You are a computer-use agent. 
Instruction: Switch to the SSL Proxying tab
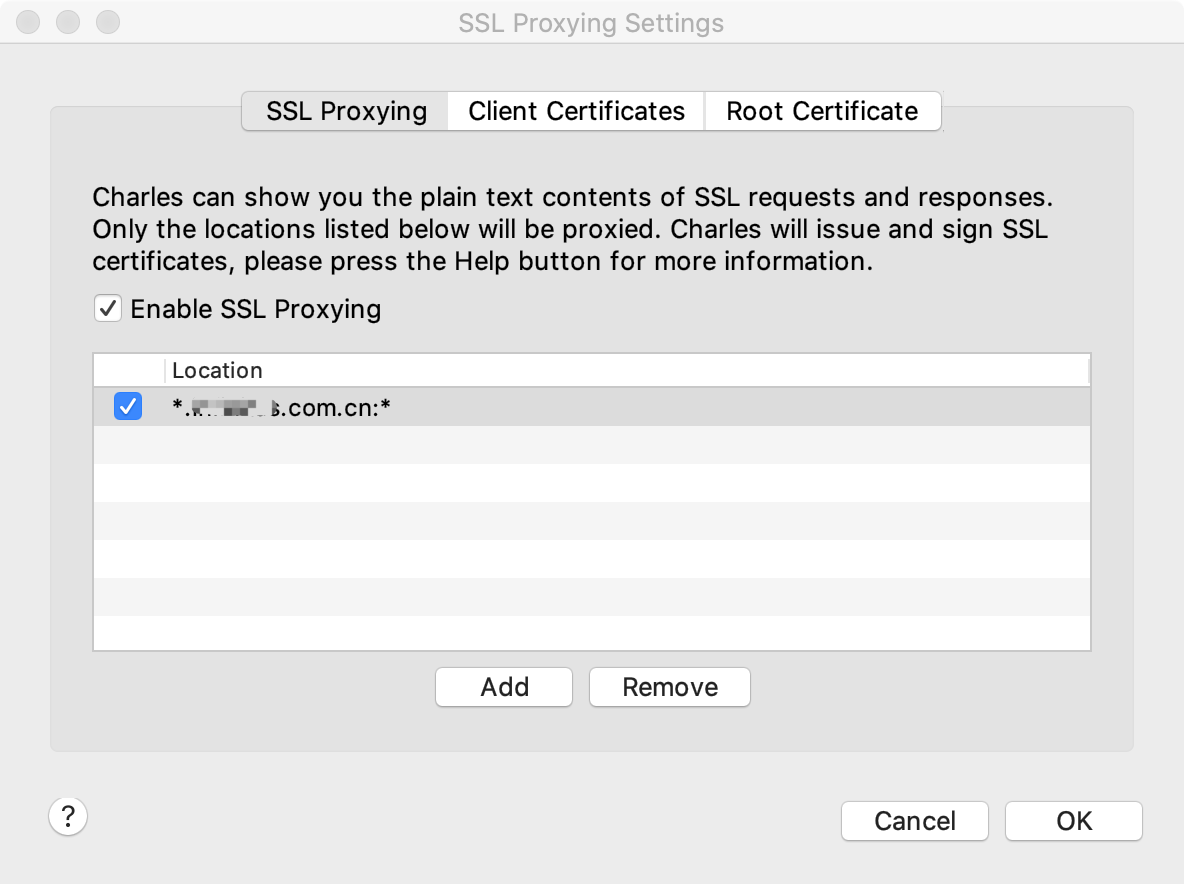click(x=346, y=110)
